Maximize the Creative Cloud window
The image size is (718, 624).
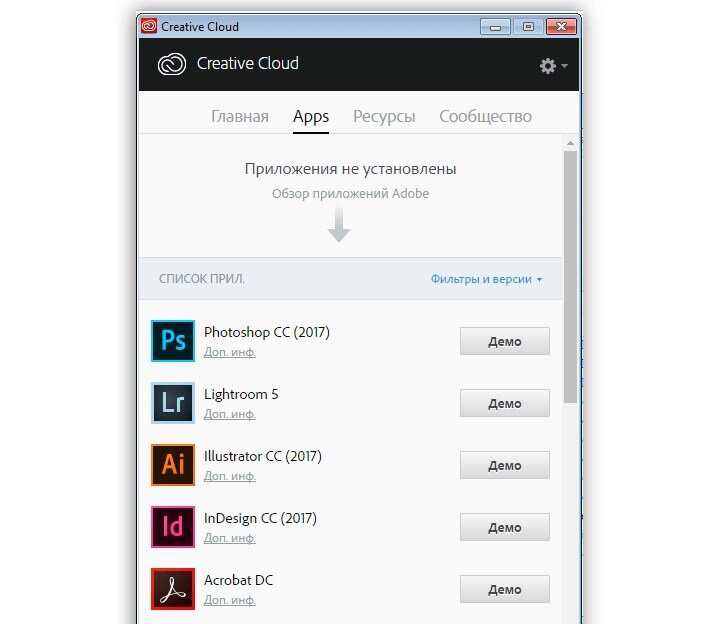click(x=528, y=27)
